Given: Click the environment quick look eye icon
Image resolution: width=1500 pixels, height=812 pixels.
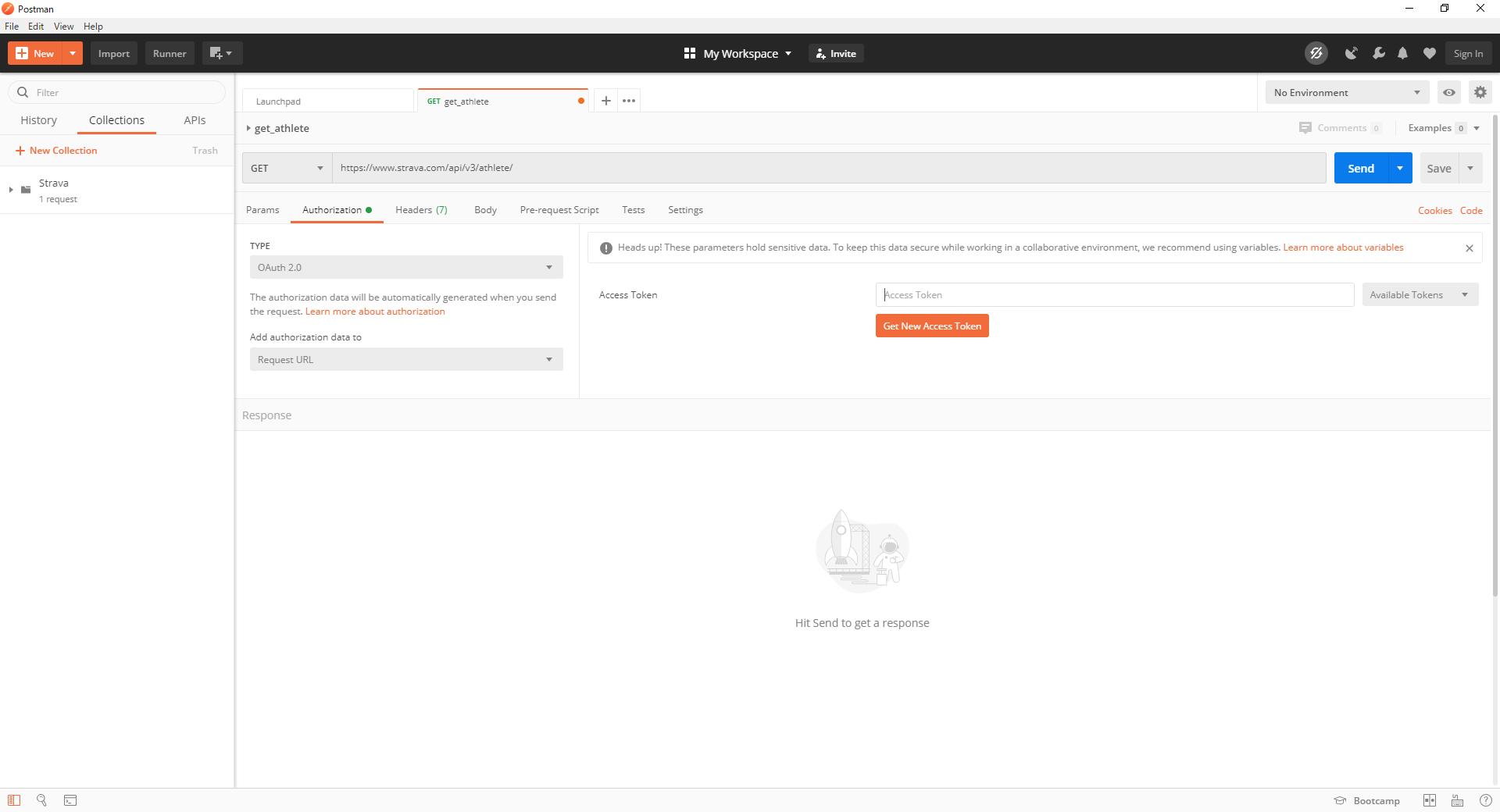Looking at the screenshot, I should [1449, 92].
